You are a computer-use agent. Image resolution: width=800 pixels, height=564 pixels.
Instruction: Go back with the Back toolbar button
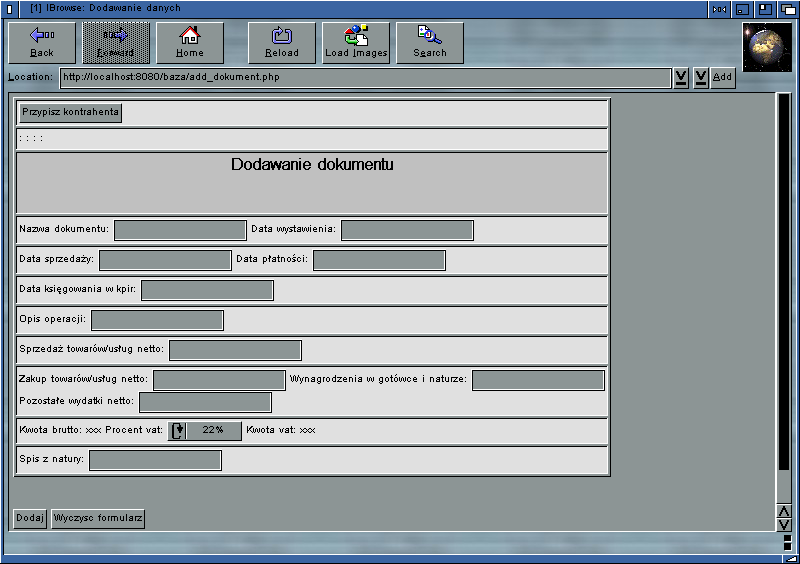click(42, 43)
